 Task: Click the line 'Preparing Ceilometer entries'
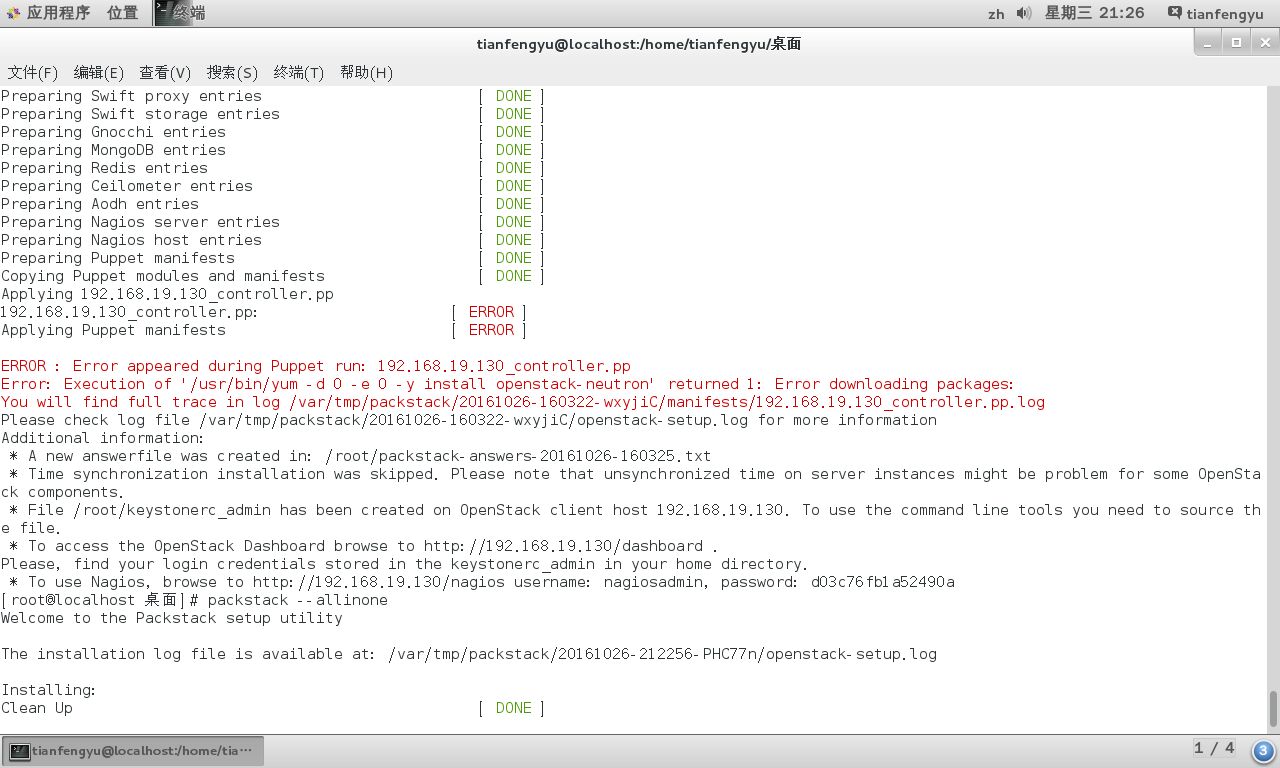click(x=127, y=186)
